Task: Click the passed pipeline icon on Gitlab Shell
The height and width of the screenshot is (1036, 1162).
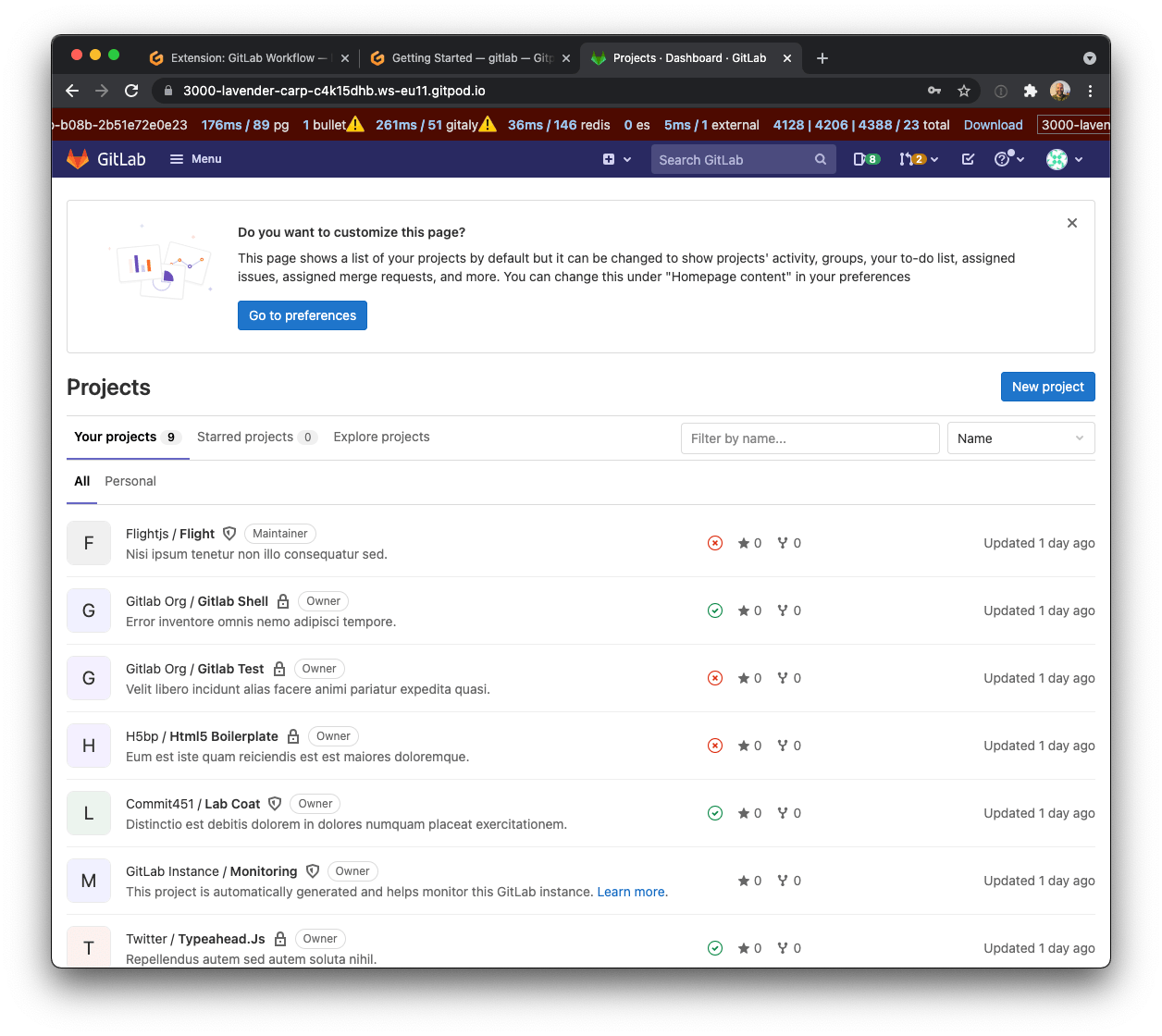Action: (714, 610)
